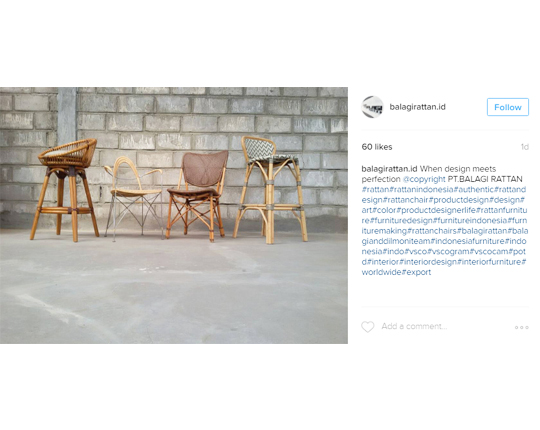Open the @copyright mention link
The image size is (540, 430).
tap(424, 179)
